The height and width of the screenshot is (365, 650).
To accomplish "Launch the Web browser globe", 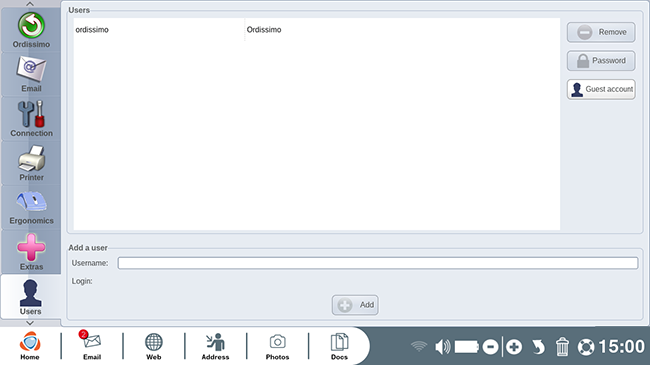I will [153, 346].
